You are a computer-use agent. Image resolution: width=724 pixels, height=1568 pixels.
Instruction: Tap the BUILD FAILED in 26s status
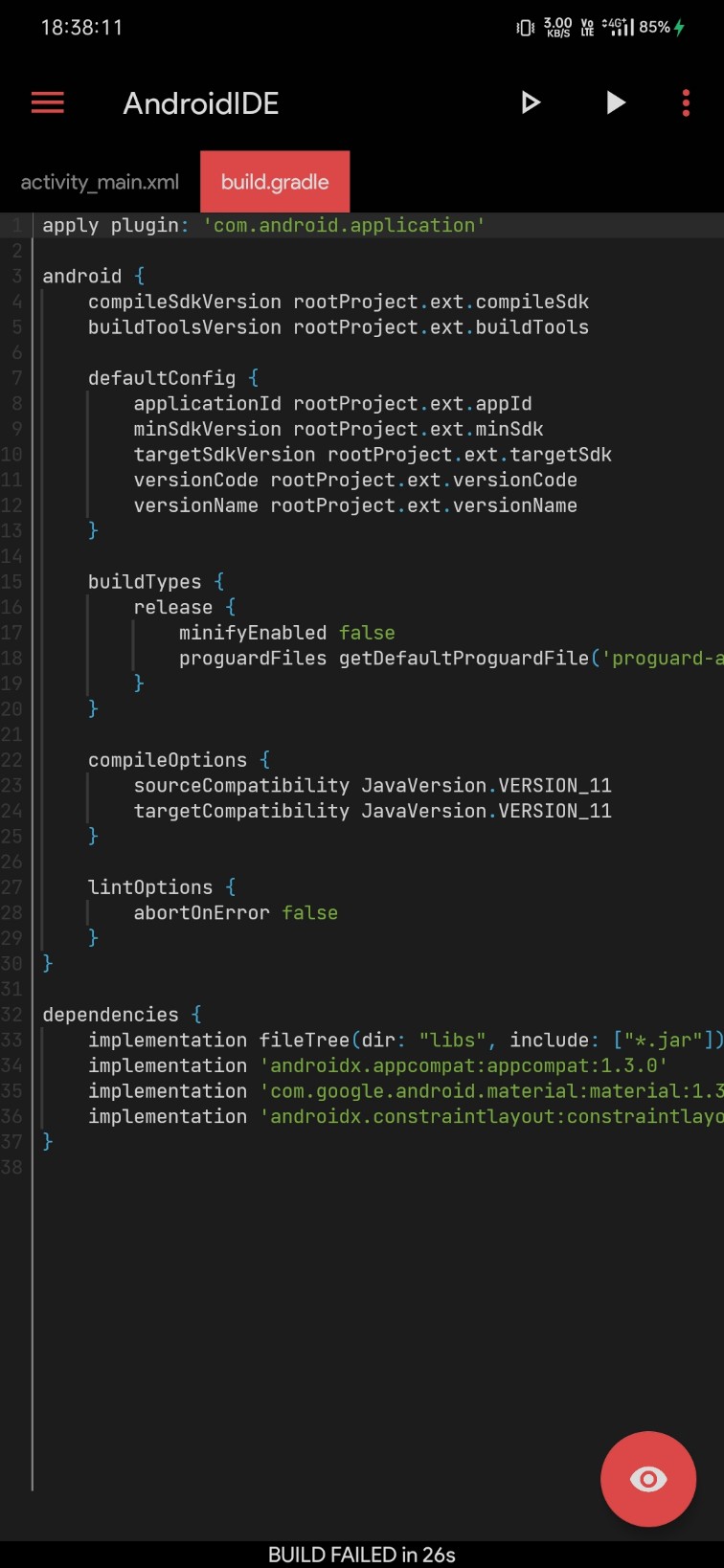point(362,1555)
